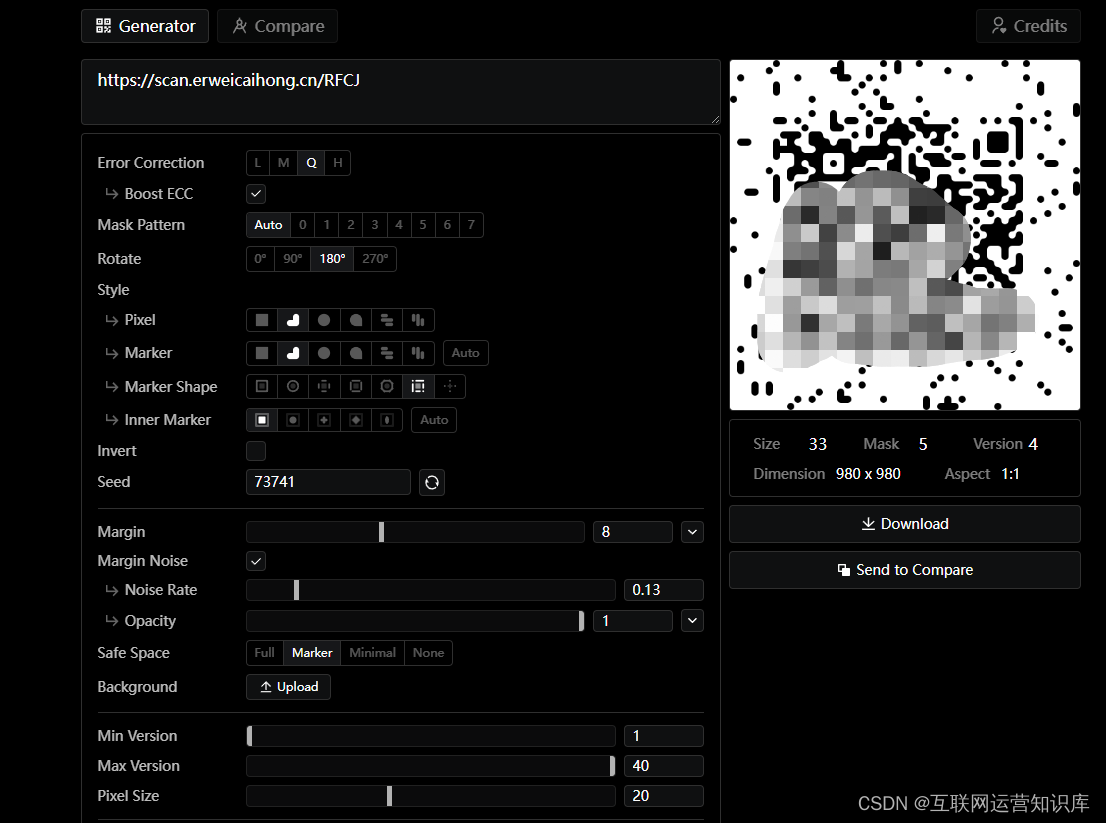Select dot Marker style icon

tap(324, 353)
